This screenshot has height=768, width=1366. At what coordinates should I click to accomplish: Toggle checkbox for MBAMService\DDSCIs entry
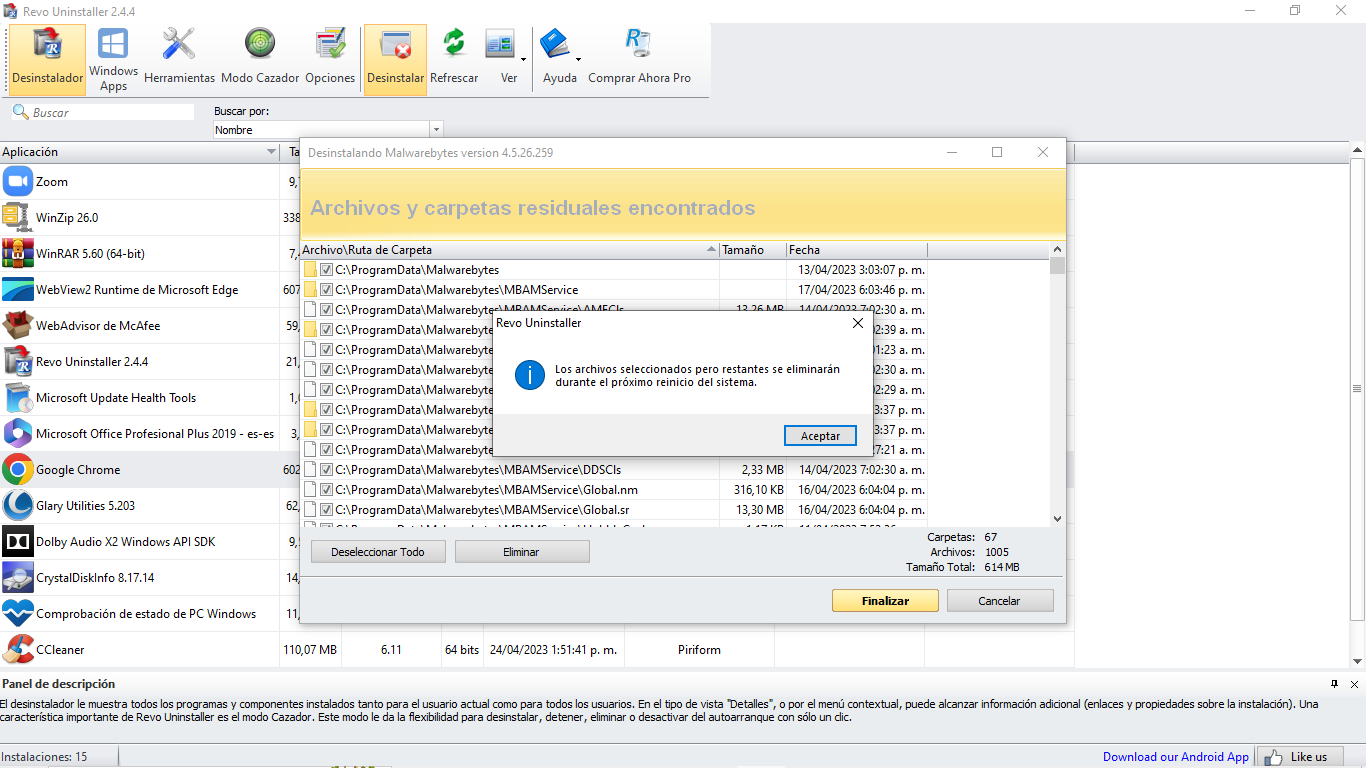(x=326, y=470)
